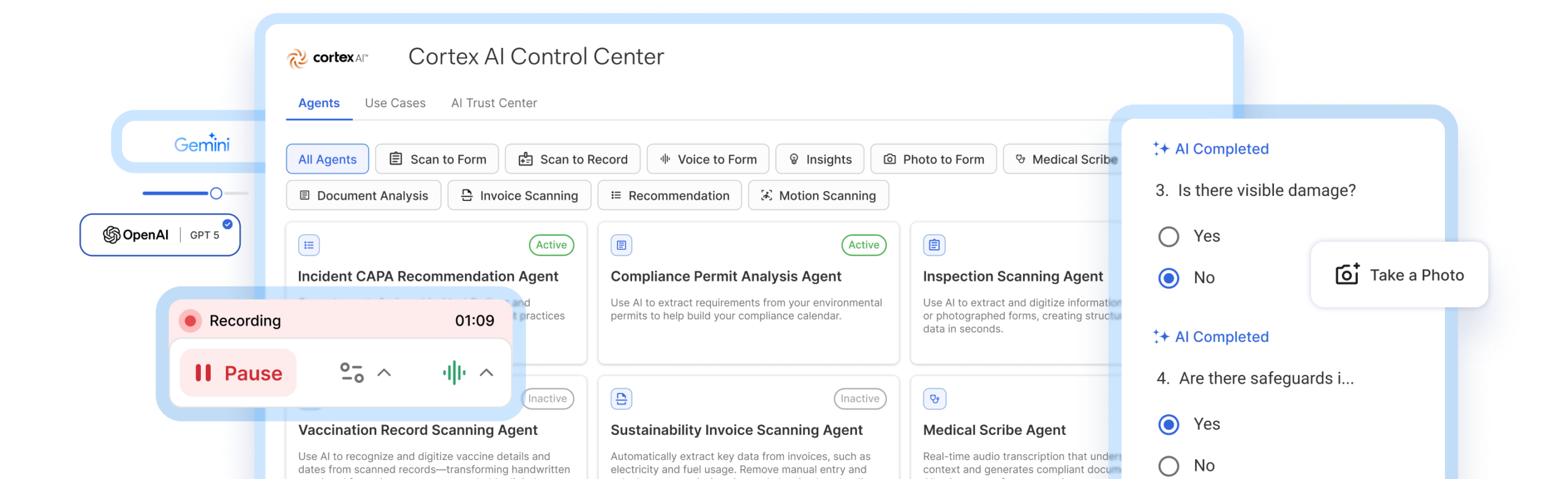Click sparkle icon beside first AI Completed
Screen dimensions: 1568x479
(x=1161, y=149)
